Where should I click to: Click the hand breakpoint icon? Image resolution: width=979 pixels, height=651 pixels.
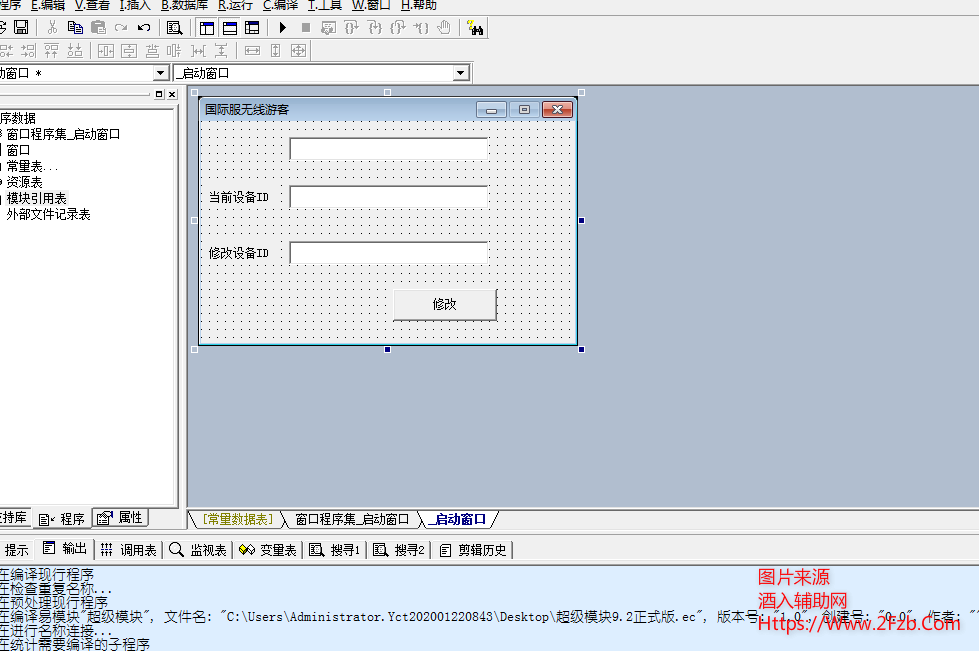[x=444, y=28]
